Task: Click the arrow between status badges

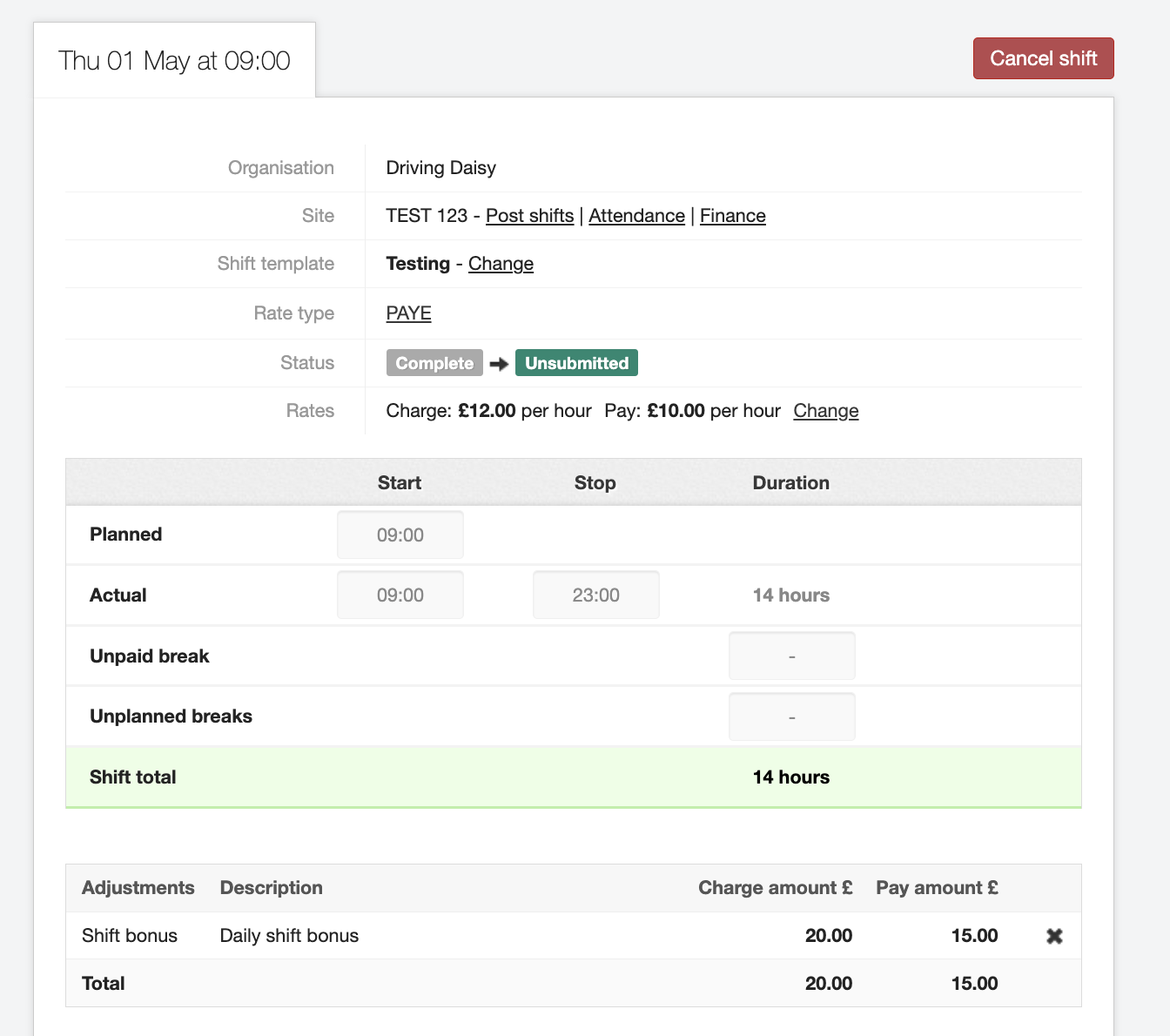Action: pos(499,364)
